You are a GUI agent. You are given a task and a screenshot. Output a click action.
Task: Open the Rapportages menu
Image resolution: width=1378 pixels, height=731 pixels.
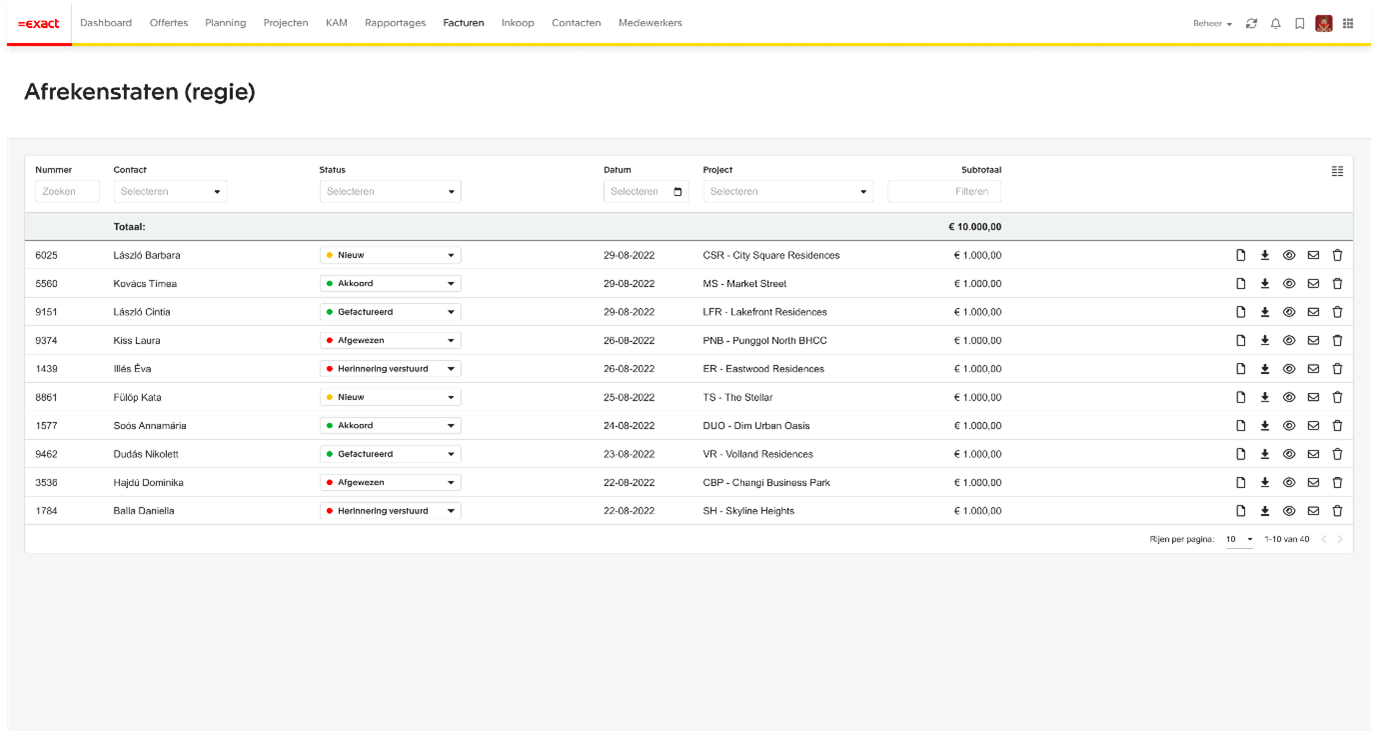[x=395, y=23]
